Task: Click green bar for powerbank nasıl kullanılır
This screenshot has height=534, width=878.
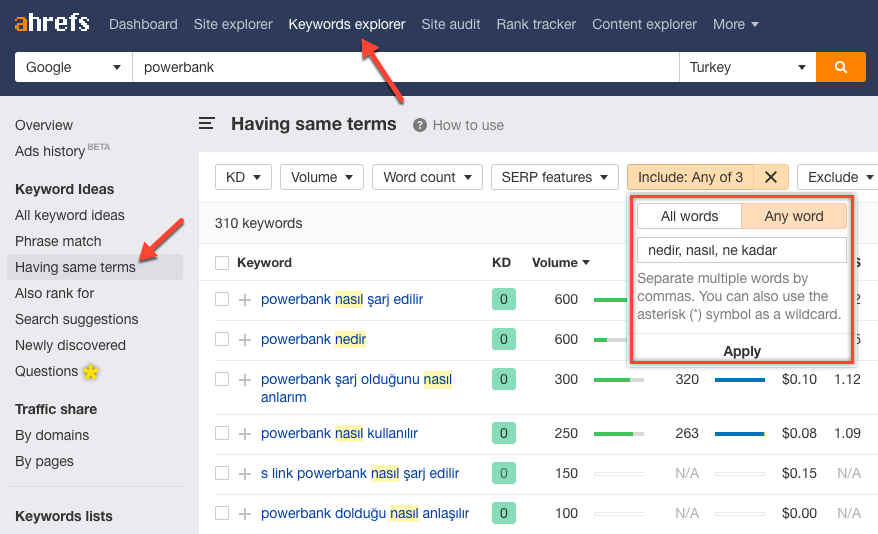Action: click(x=619, y=434)
